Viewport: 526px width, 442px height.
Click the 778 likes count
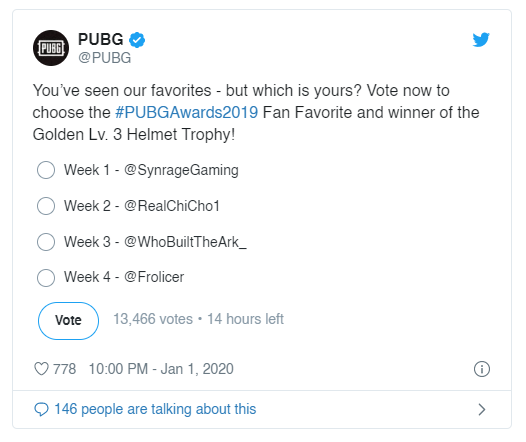pos(64,369)
